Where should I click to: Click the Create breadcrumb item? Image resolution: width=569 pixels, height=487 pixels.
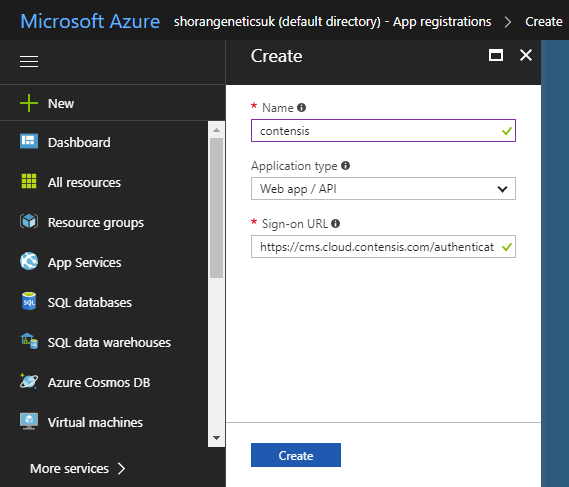click(544, 22)
